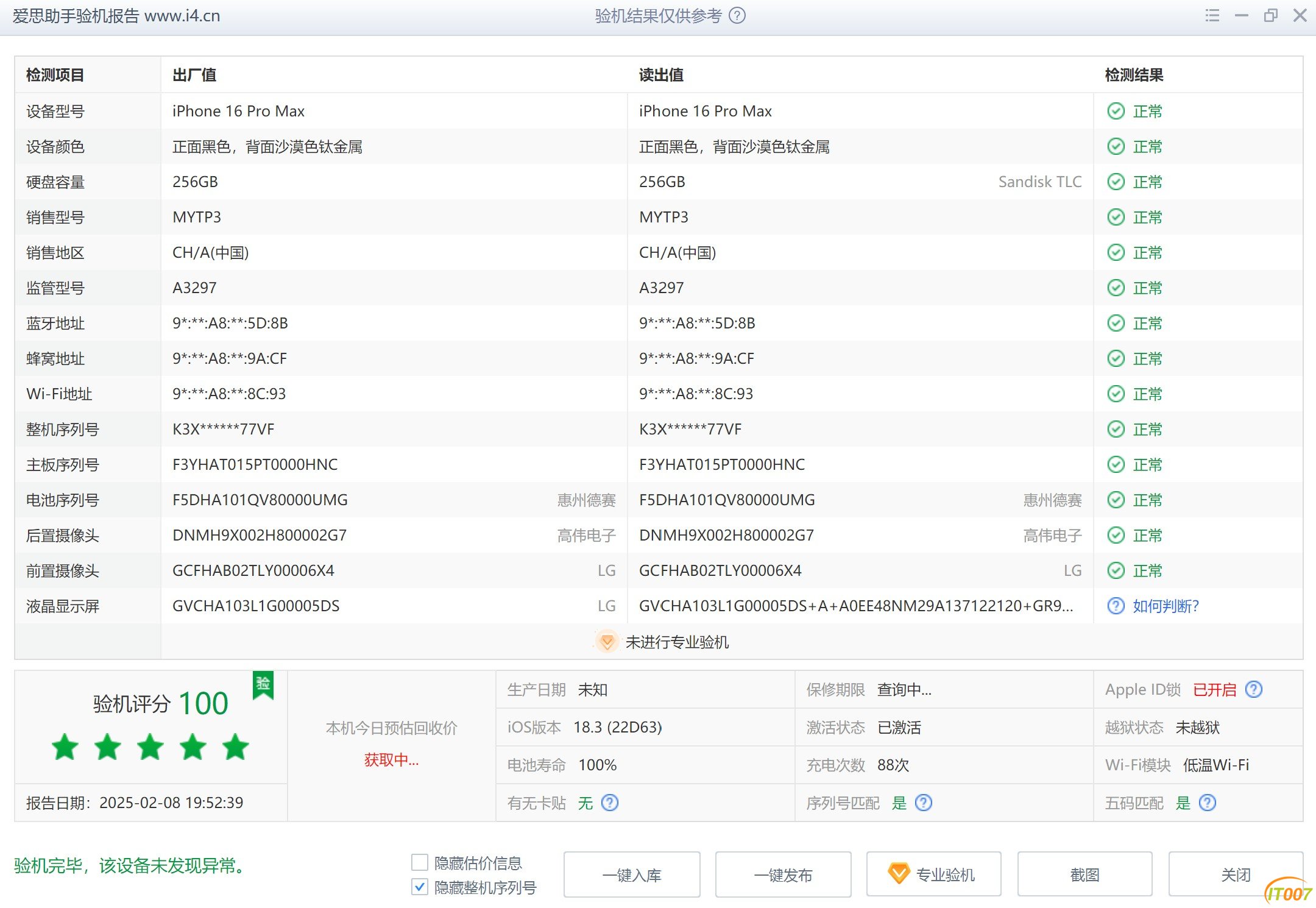Click the 一键发布 button
Screen dimensions: 1316x908
783,874
